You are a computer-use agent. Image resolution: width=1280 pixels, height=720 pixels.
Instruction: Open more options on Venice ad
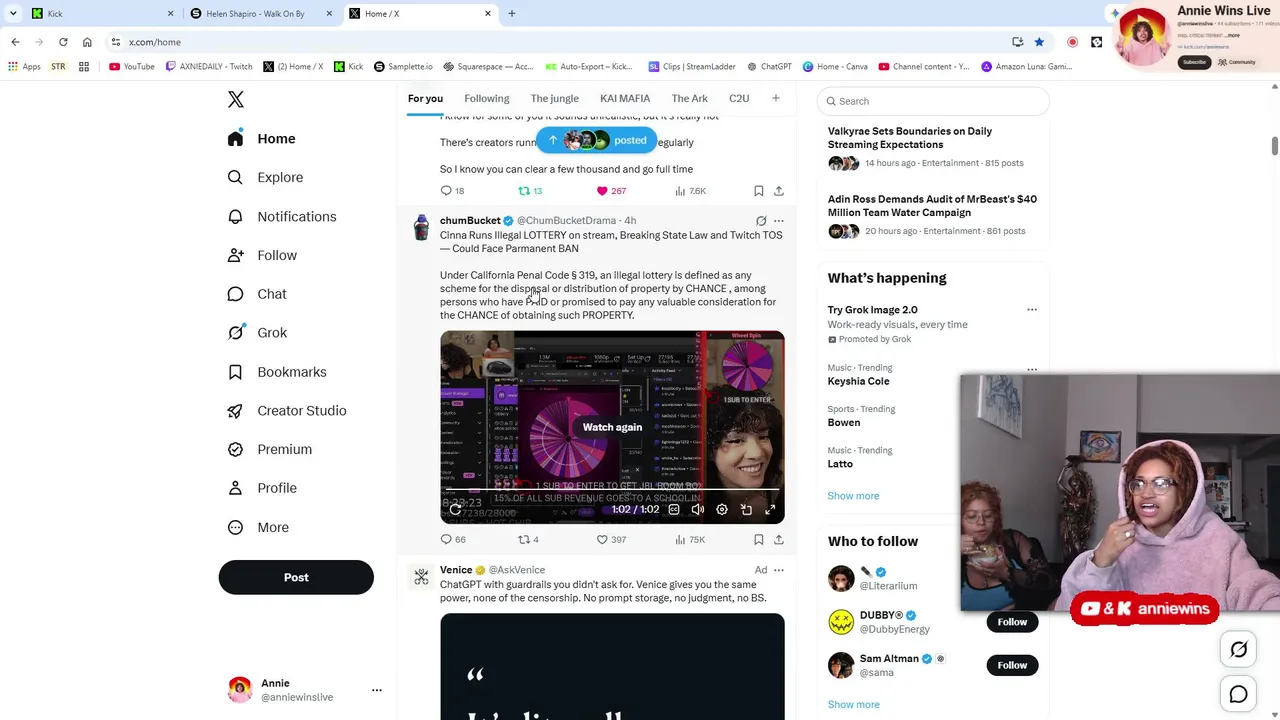(779, 570)
